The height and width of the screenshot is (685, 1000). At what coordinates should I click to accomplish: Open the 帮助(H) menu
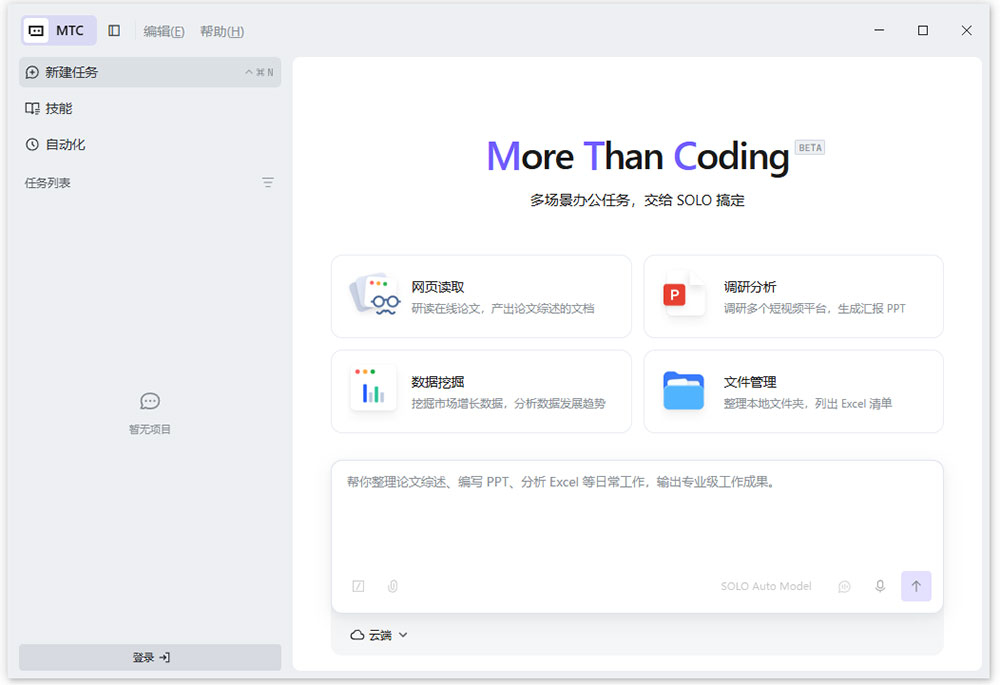(x=222, y=31)
